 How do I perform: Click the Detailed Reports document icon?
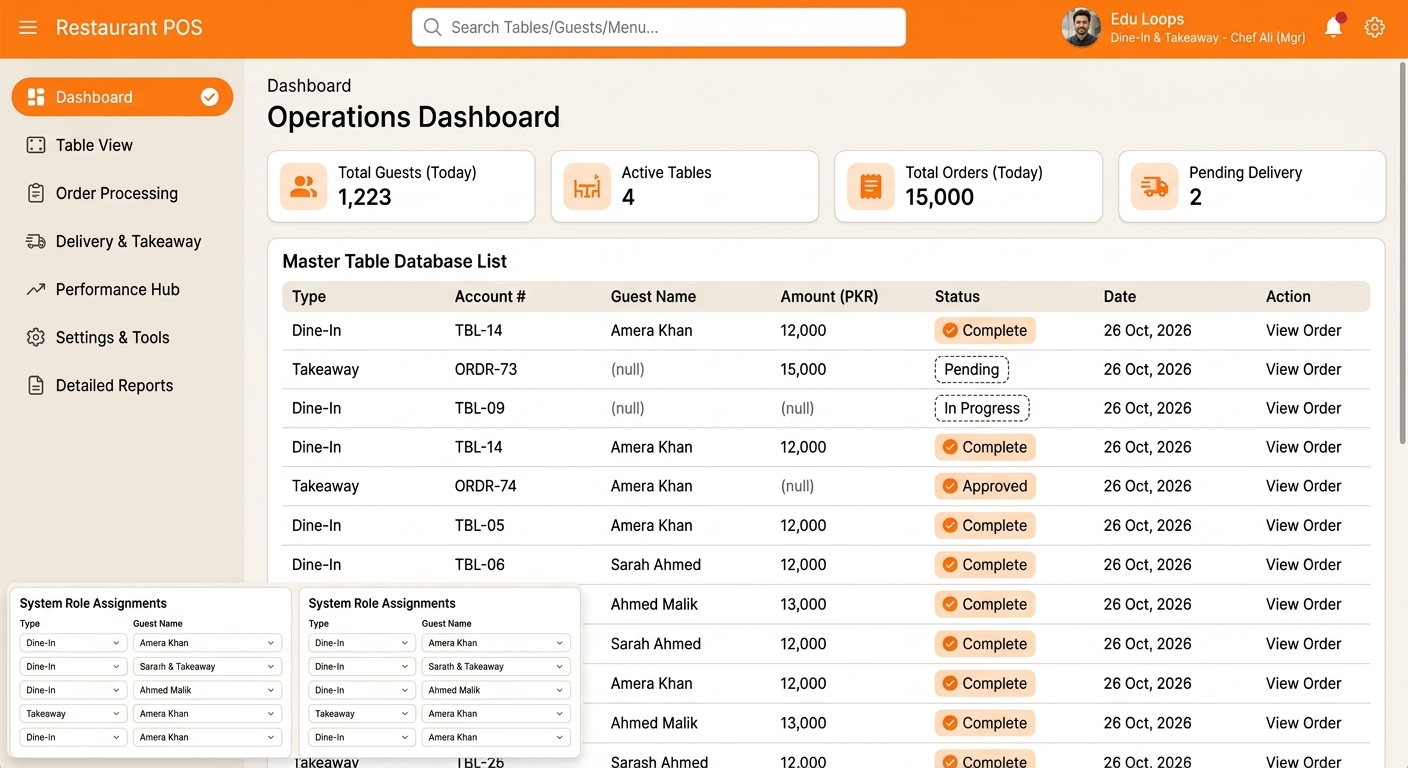coord(36,385)
